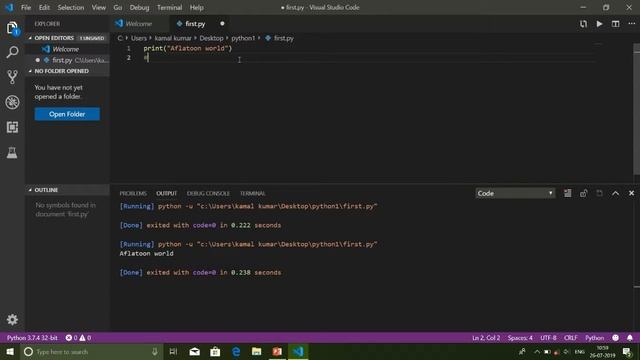Switch to the Debug Console tab
Screen dimensions: 640x360
208,193
